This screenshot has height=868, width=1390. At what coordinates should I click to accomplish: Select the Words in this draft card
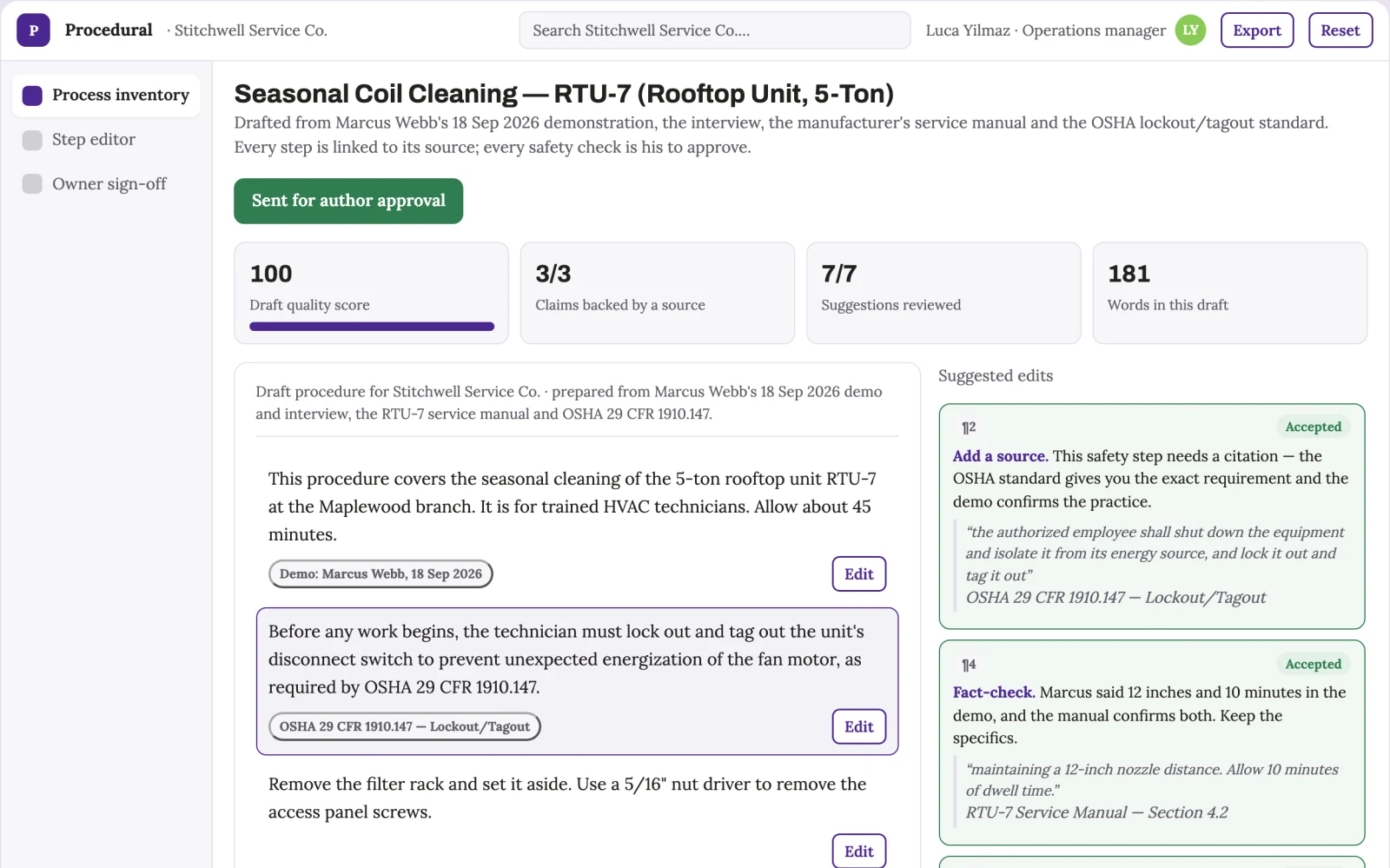(1230, 293)
